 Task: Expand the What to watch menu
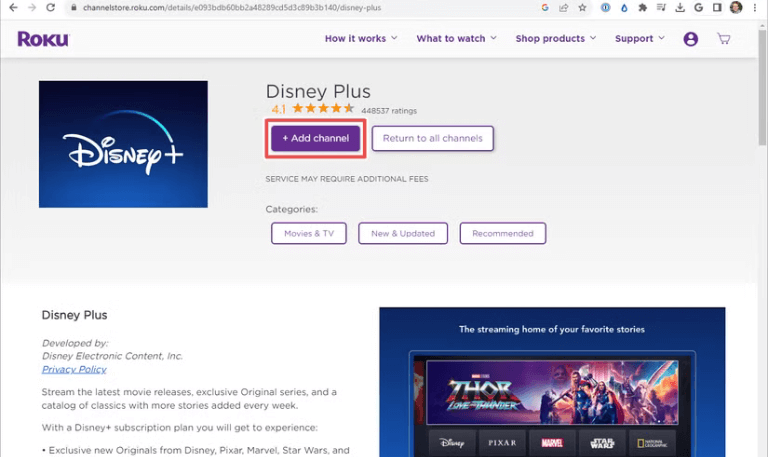tap(456, 38)
